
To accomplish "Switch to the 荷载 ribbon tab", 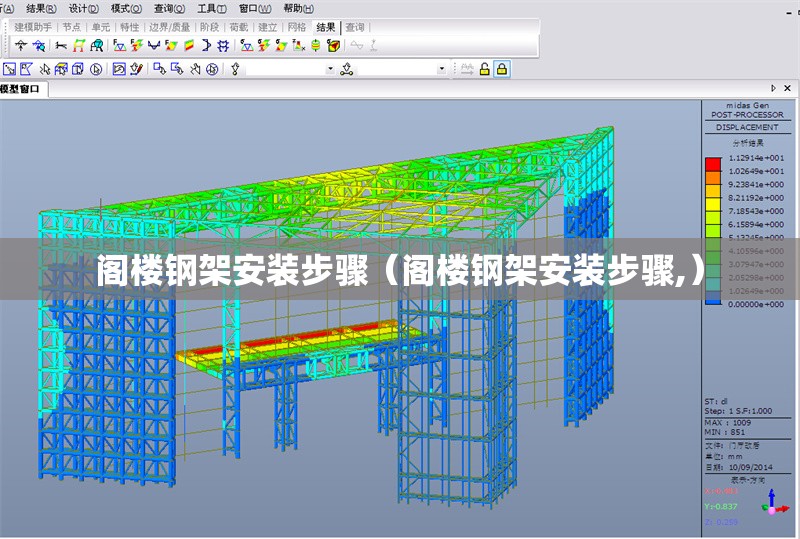I will [239, 27].
